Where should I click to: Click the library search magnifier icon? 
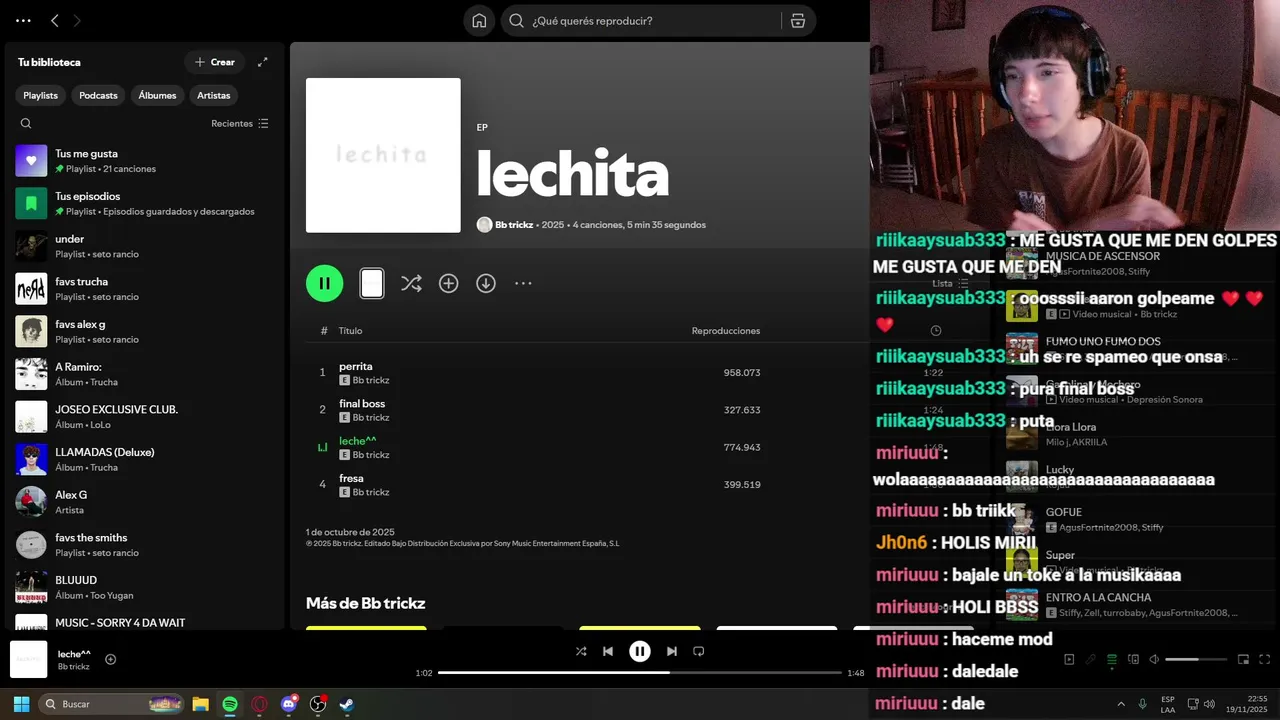(x=26, y=123)
